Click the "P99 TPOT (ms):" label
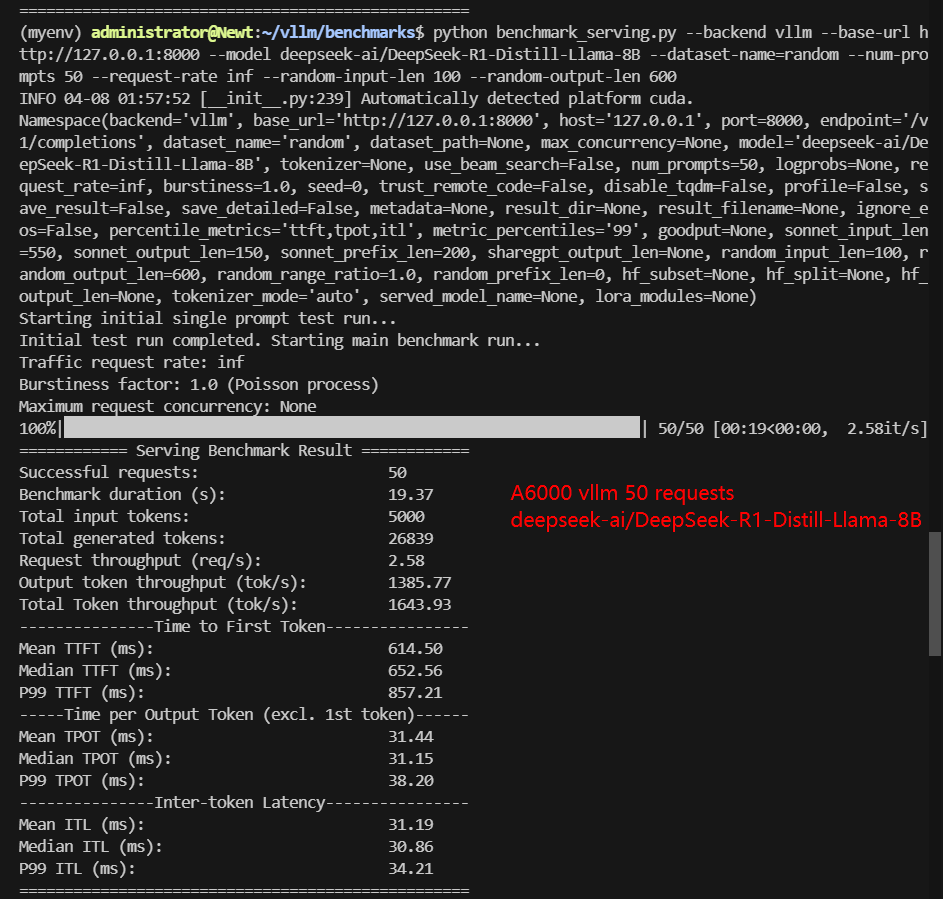The image size is (943, 899). 82,781
